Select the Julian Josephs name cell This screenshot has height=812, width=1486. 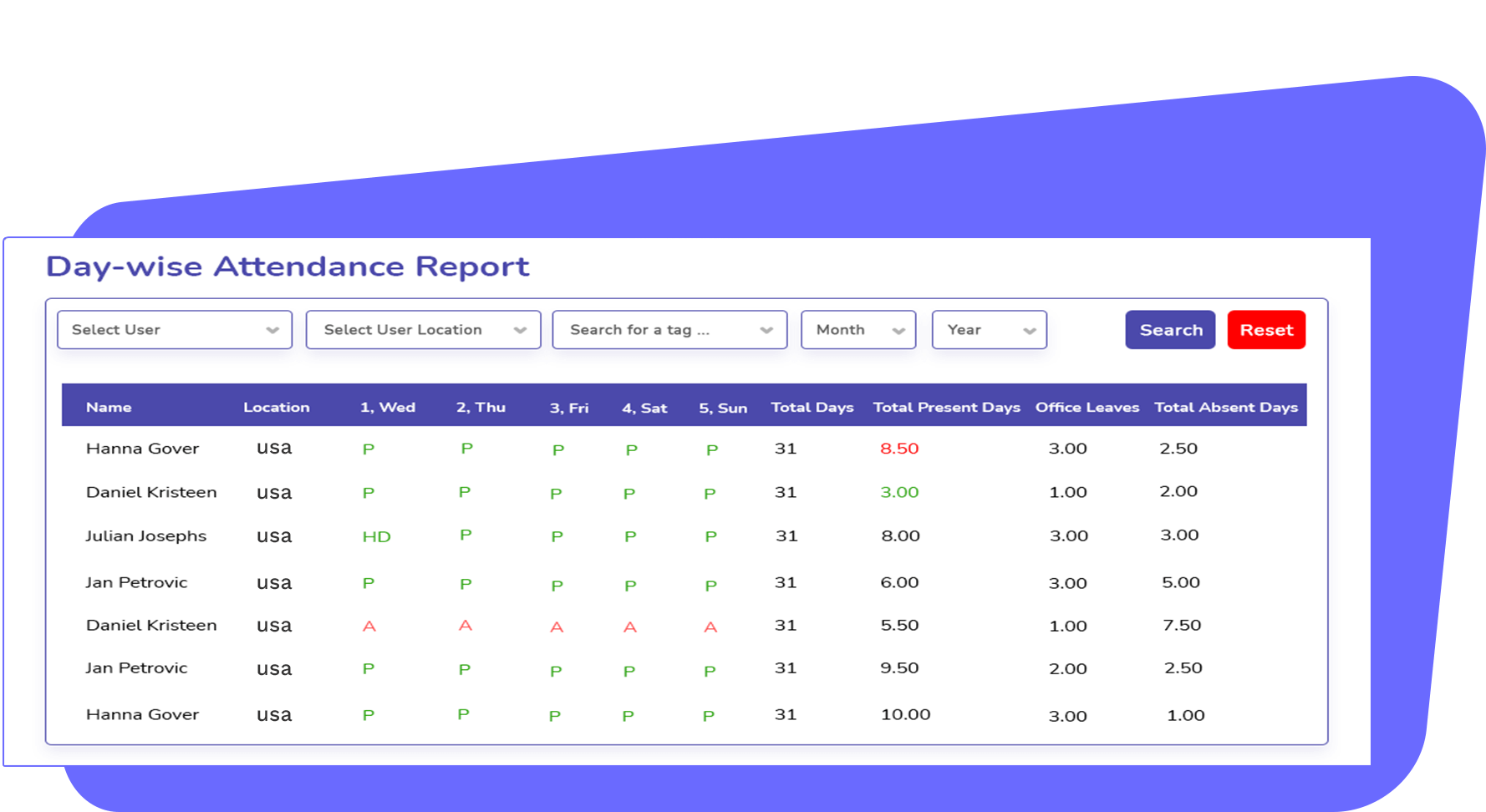pyautogui.click(x=145, y=536)
